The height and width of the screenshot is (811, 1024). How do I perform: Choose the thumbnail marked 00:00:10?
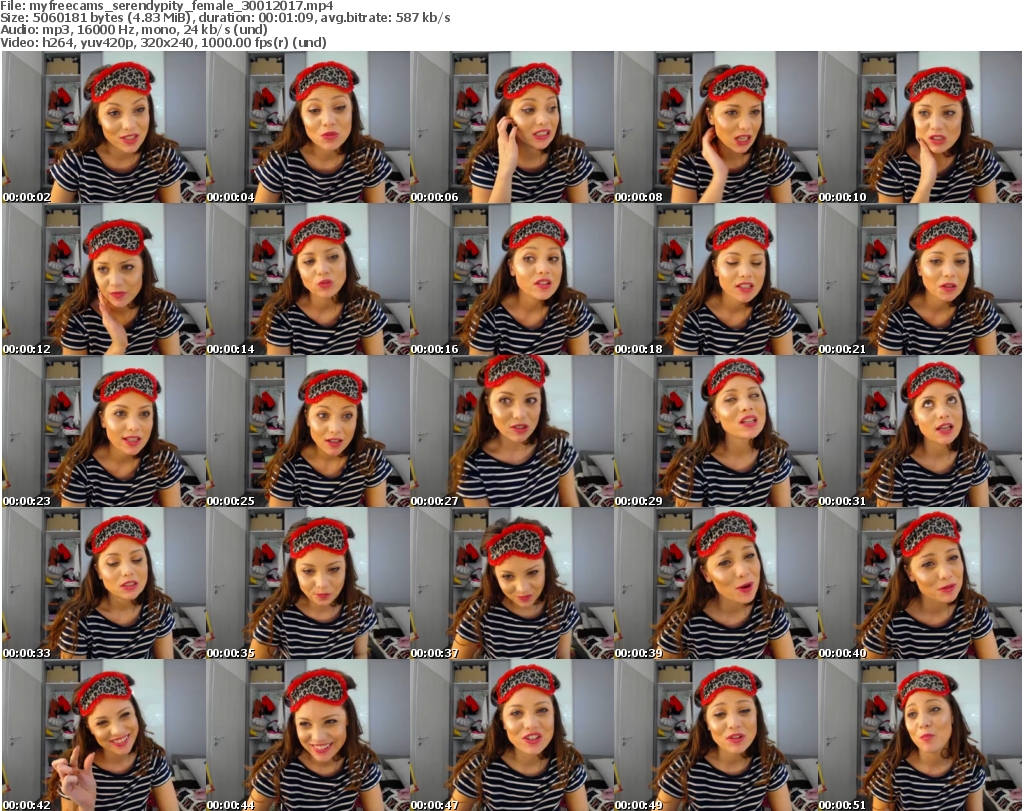click(x=920, y=127)
